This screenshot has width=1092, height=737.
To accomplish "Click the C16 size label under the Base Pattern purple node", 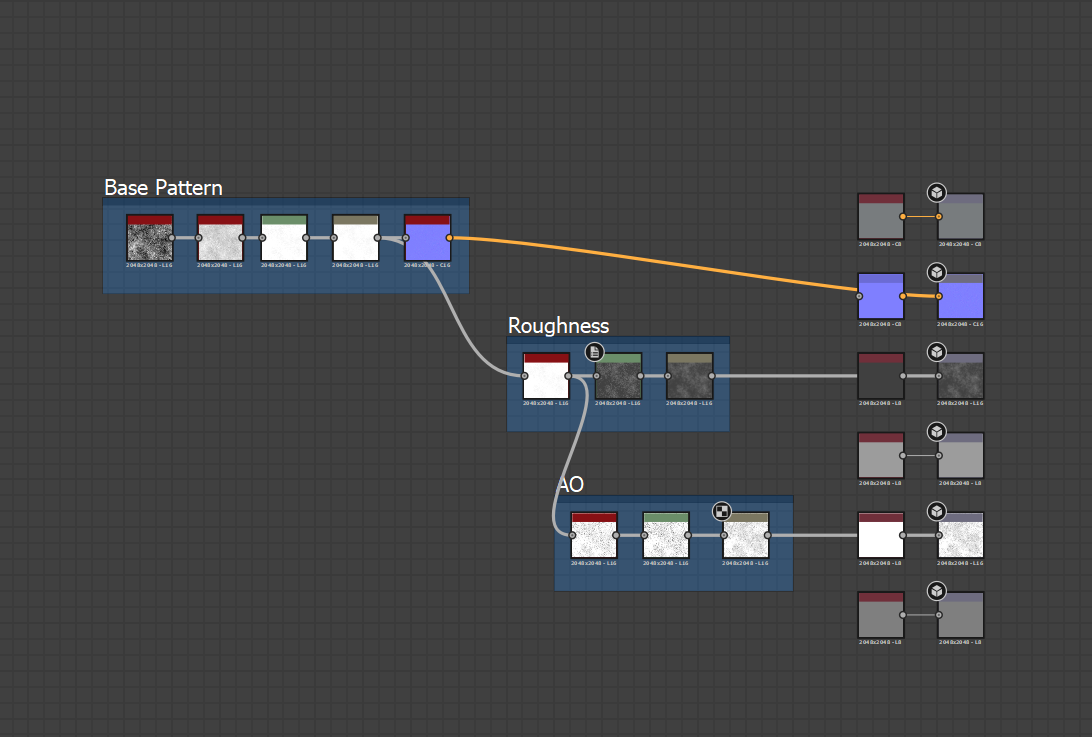I will pyautogui.click(x=427, y=265).
